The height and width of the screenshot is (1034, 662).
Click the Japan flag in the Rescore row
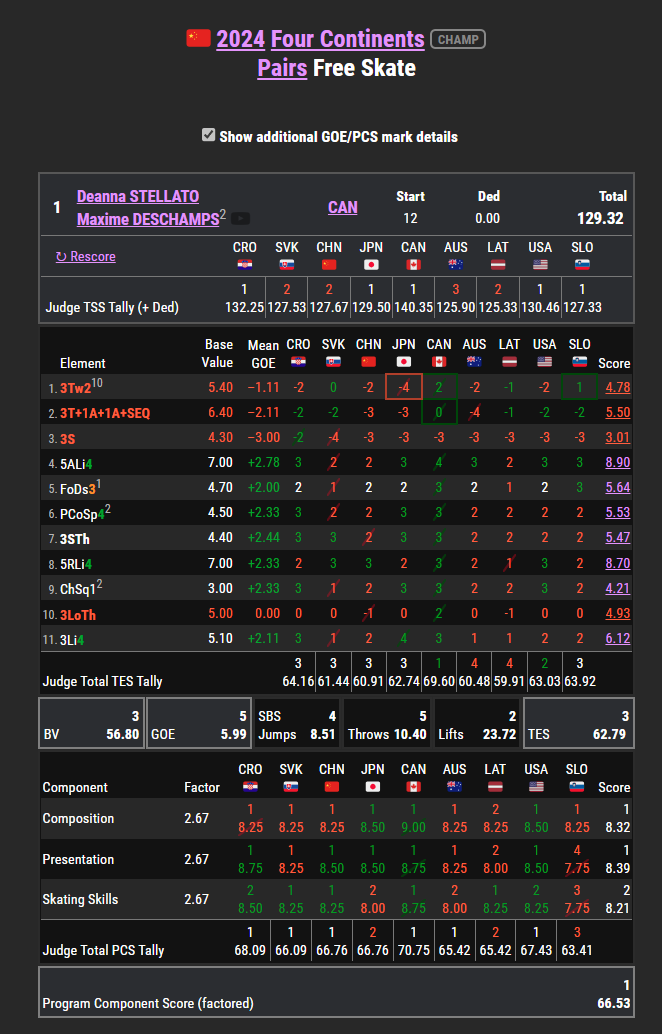(371, 265)
